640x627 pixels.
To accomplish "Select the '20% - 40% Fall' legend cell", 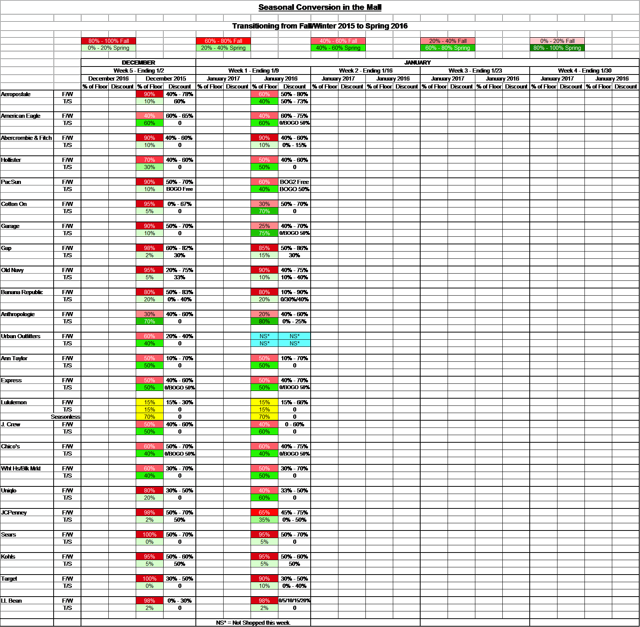I will click(x=448, y=41).
